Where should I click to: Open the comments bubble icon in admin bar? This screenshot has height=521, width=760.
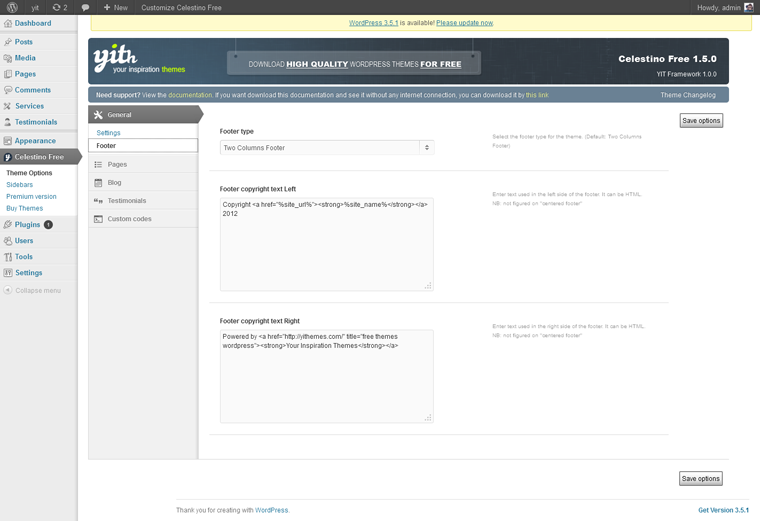(85, 7)
